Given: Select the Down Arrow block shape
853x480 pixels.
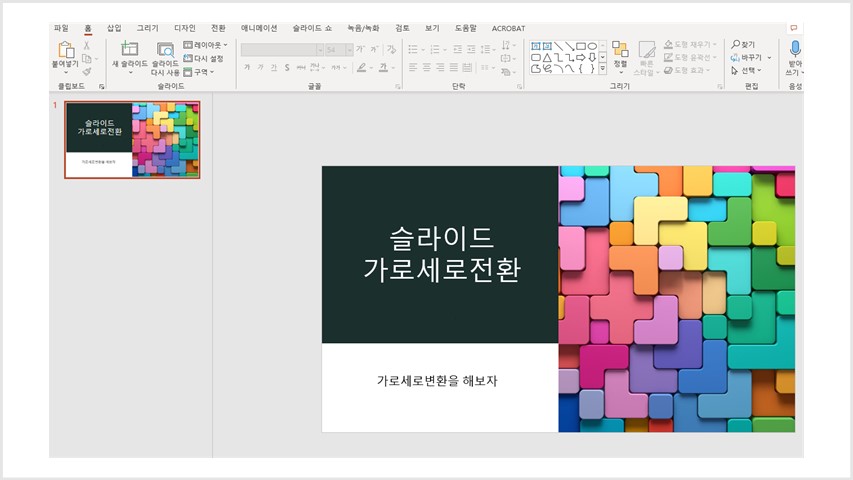Looking at the screenshot, I should pyautogui.click(x=592, y=57).
